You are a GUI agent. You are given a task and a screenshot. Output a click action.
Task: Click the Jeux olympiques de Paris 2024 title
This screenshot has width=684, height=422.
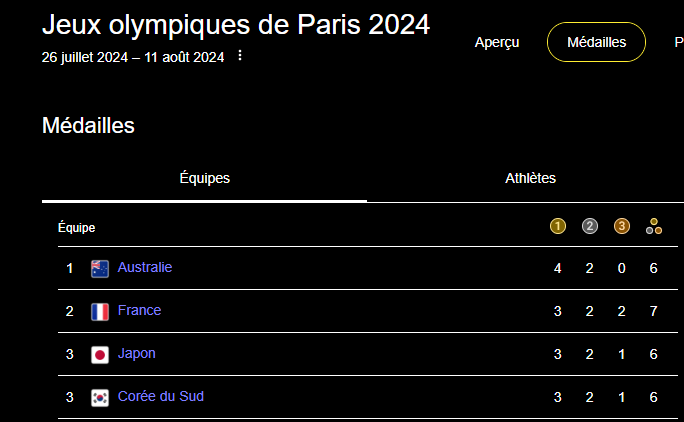(x=236, y=25)
